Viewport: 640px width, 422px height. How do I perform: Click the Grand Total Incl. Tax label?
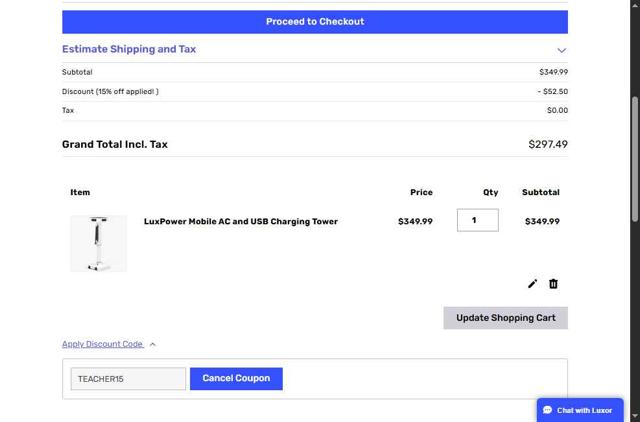[115, 144]
